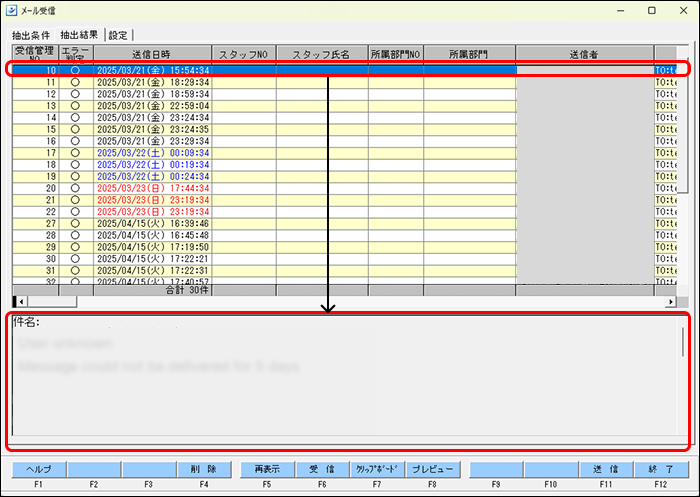Click the 送信者 column header

(x=584, y=54)
